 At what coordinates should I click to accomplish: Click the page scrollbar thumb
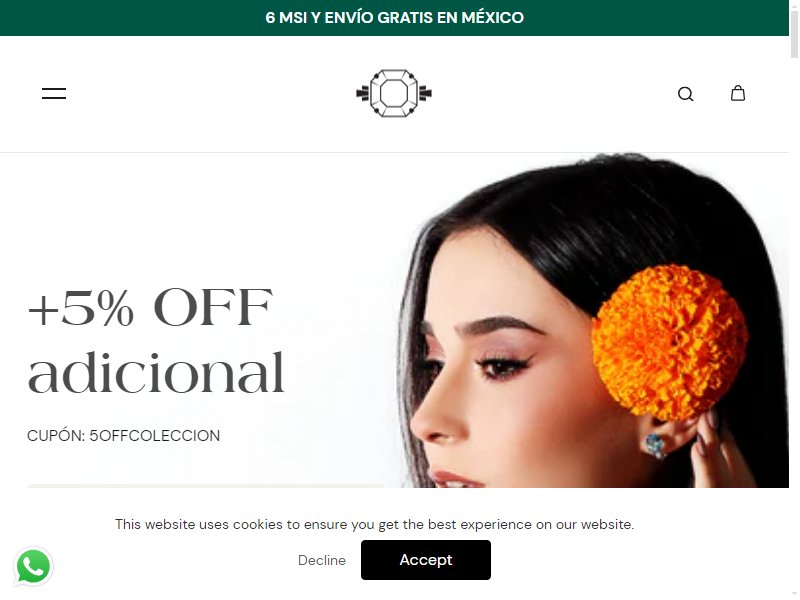pyautogui.click(x=794, y=35)
